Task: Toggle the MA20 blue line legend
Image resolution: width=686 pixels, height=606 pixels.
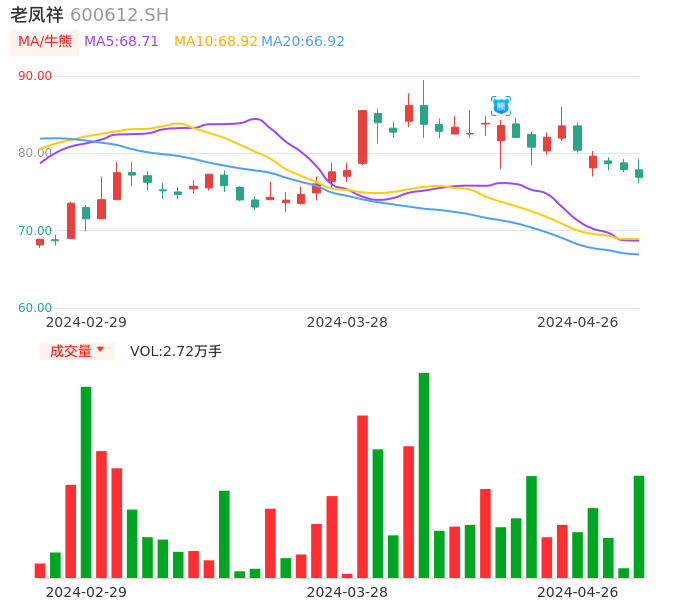Action: click(303, 42)
